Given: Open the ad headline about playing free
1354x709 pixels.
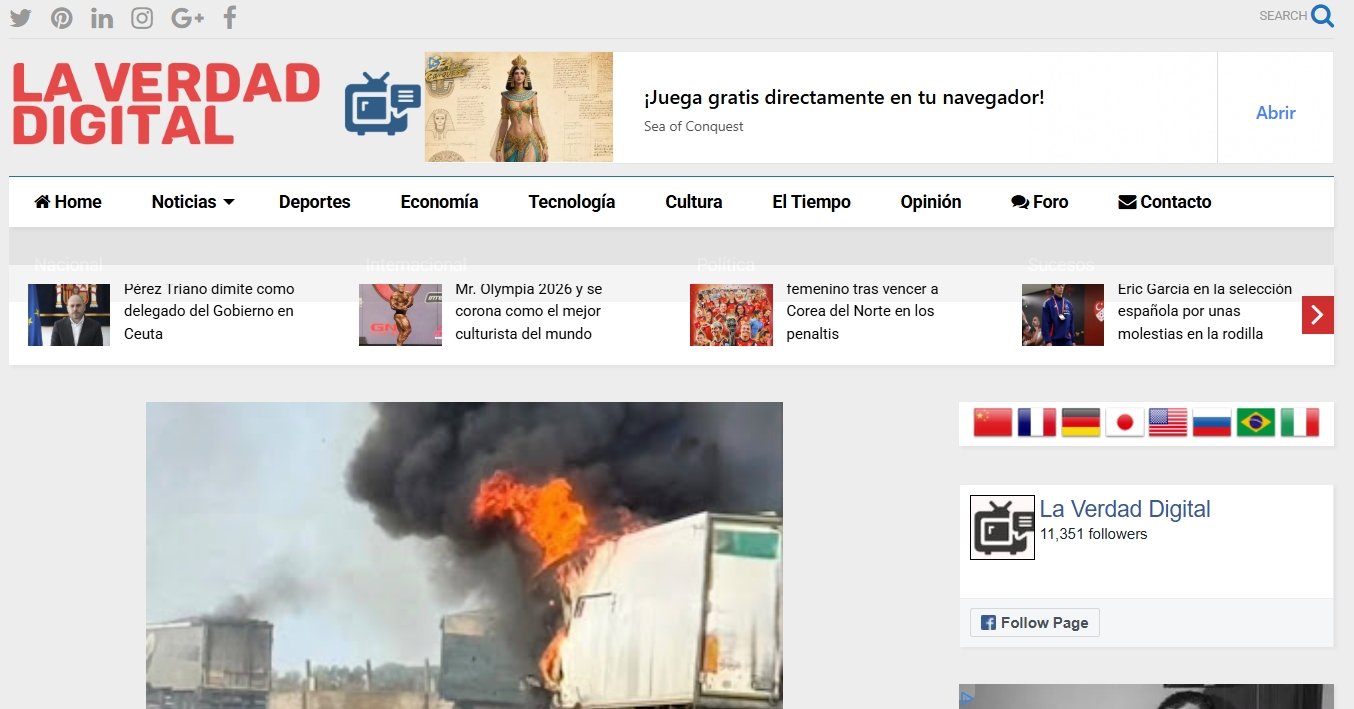Looking at the screenshot, I should [844, 98].
